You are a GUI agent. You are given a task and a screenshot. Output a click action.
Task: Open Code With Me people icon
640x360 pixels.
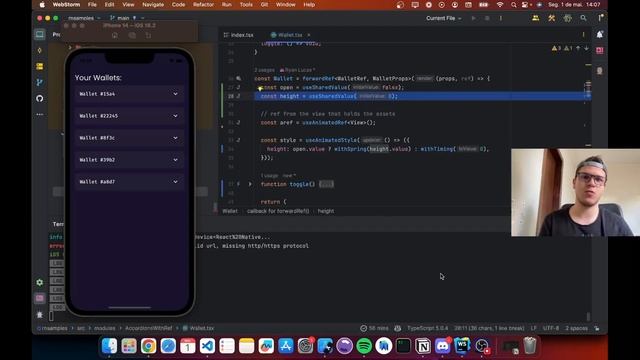536,18
